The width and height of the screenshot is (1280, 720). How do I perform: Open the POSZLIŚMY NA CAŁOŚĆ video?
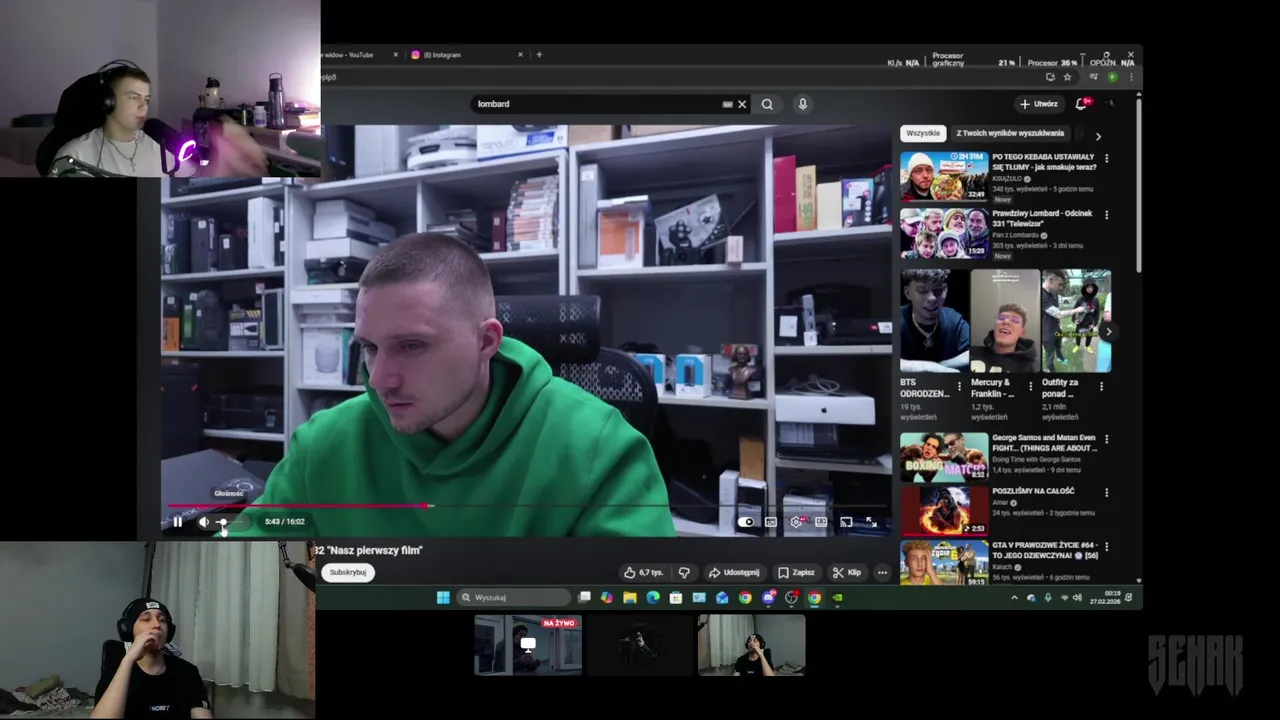pos(944,511)
